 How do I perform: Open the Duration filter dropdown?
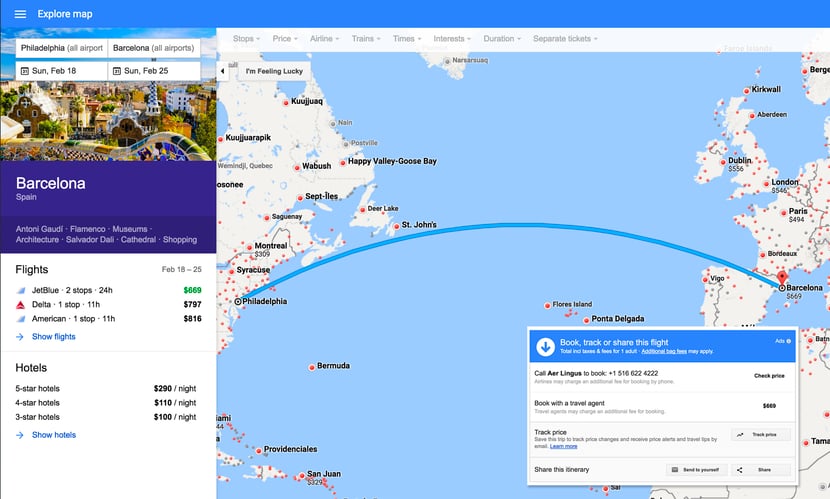pyautogui.click(x=502, y=39)
